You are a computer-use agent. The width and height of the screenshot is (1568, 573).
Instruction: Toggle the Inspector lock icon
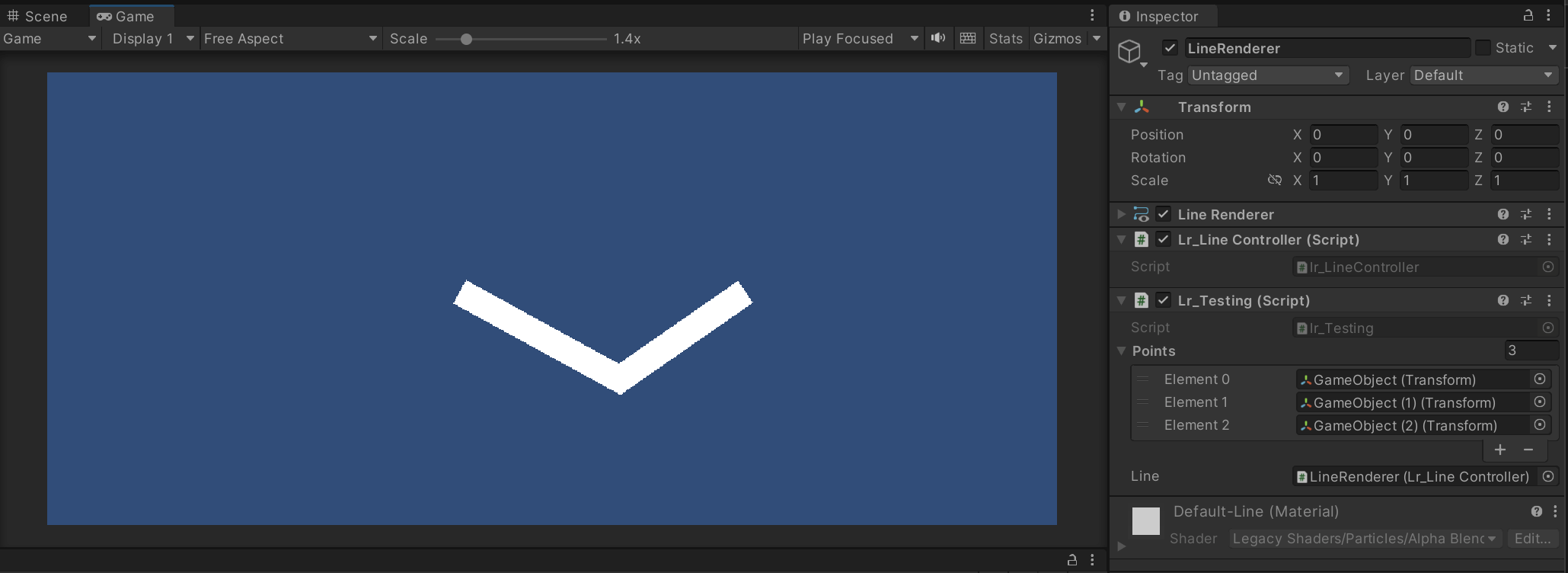point(1528,15)
